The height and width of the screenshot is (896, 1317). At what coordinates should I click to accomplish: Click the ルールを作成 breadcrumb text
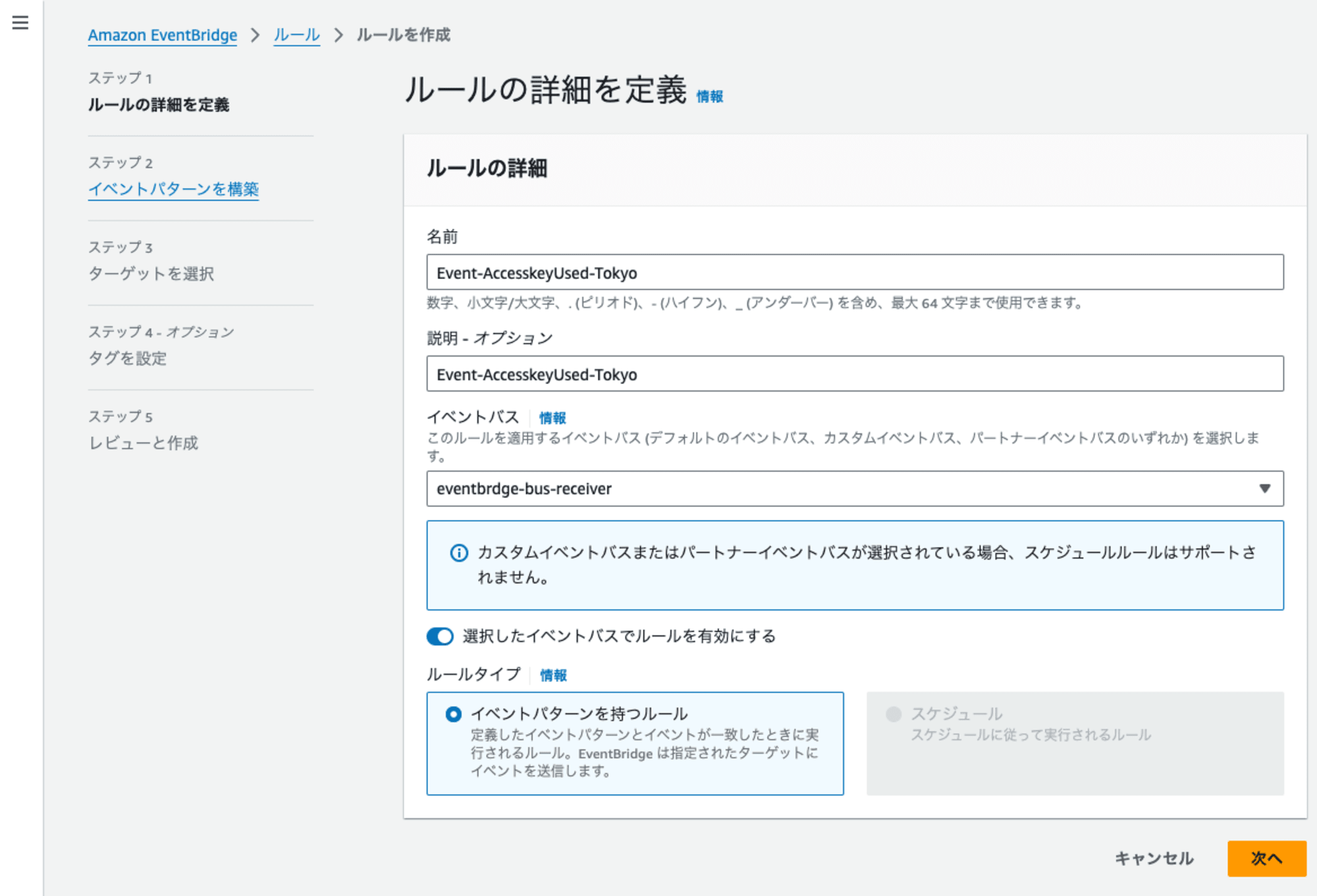[404, 35]
